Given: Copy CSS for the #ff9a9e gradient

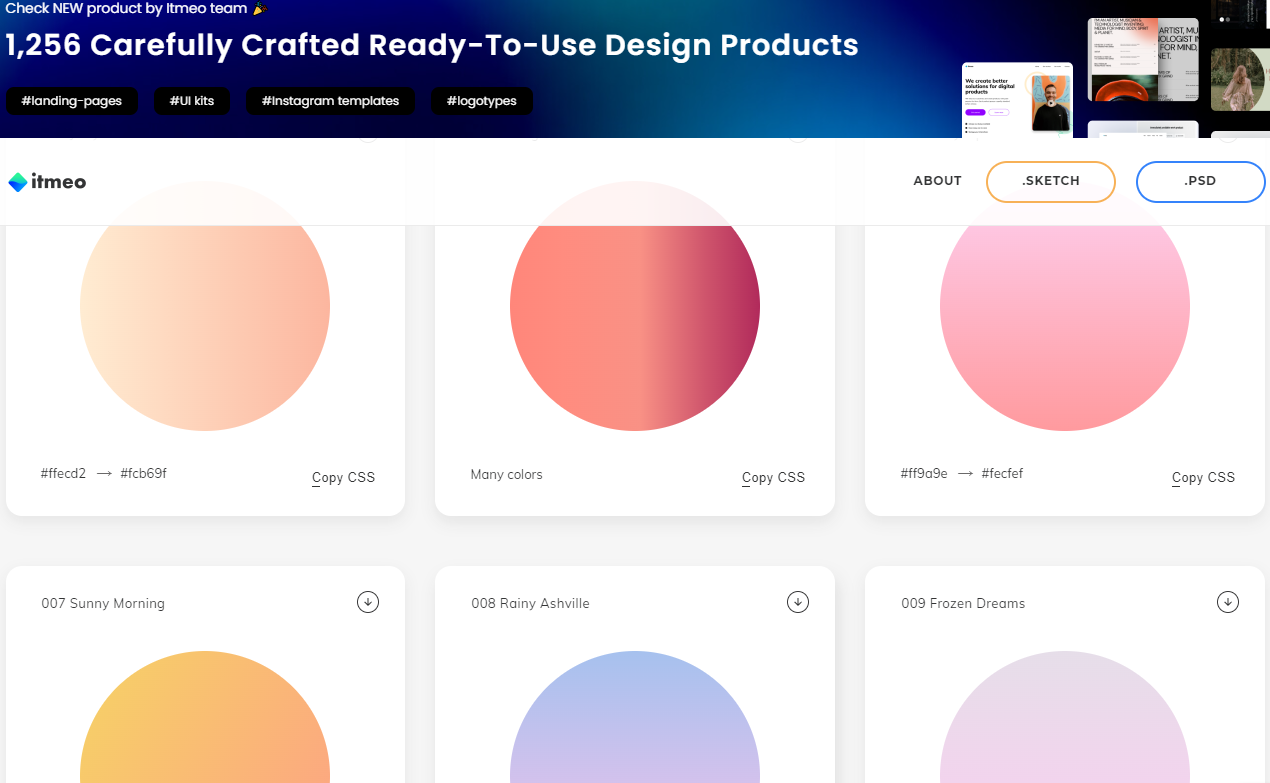Looking at the screenshot, I should coord(1203,478).
